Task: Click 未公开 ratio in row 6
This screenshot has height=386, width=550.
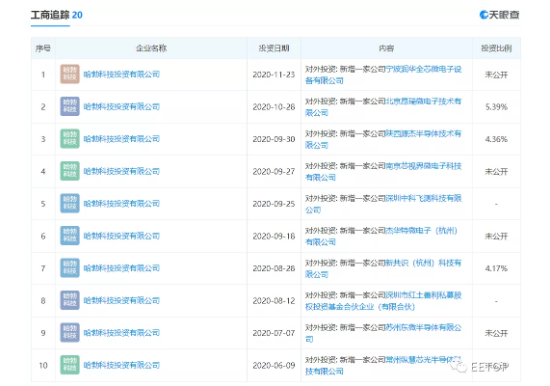Action: 496,236
